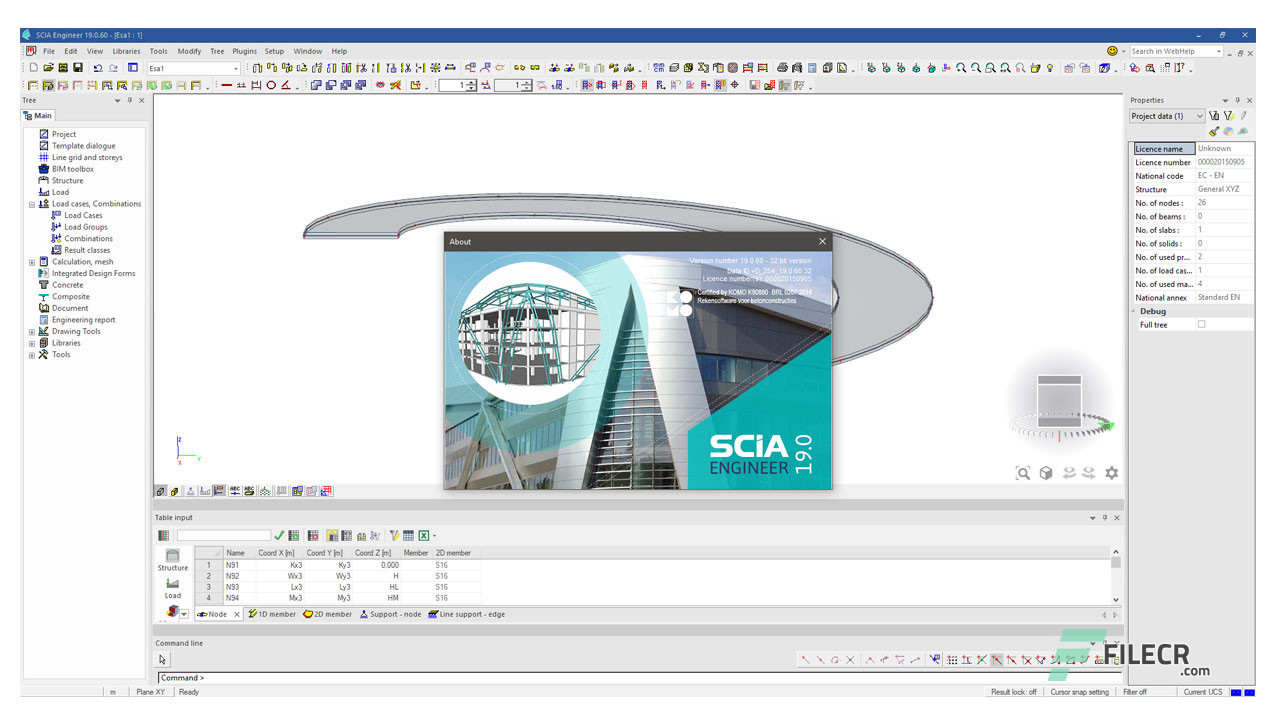Click Cursor snap setting in status bar
The height and width of the screenshot is (720, 1280).
coord(1079,692)
